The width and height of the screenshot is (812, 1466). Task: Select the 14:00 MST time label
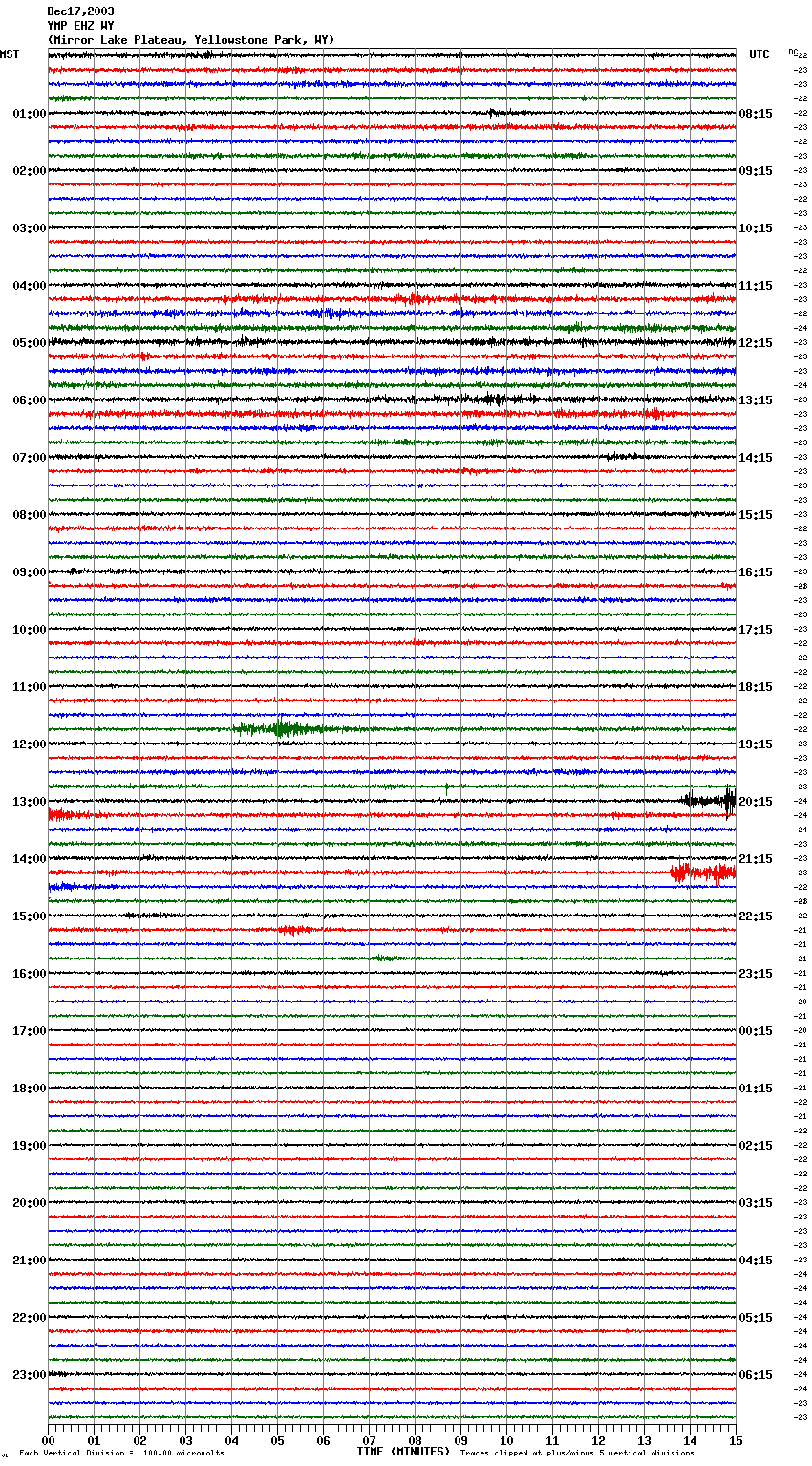tap(29, 859)
